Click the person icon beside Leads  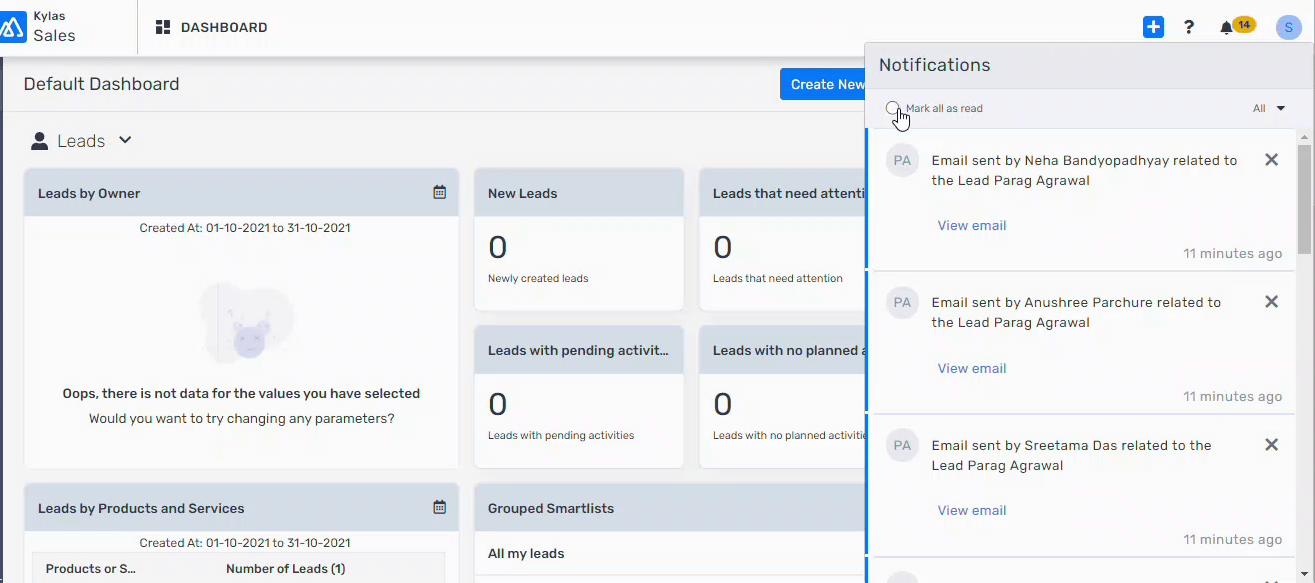(x=40, y=141)
